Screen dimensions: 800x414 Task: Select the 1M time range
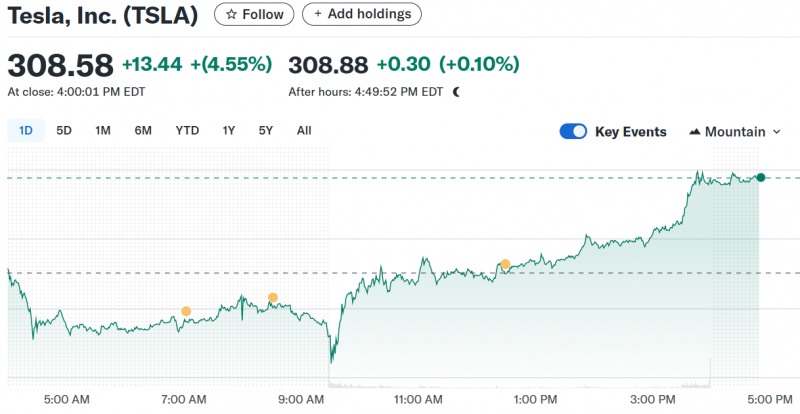pos(103,130)
